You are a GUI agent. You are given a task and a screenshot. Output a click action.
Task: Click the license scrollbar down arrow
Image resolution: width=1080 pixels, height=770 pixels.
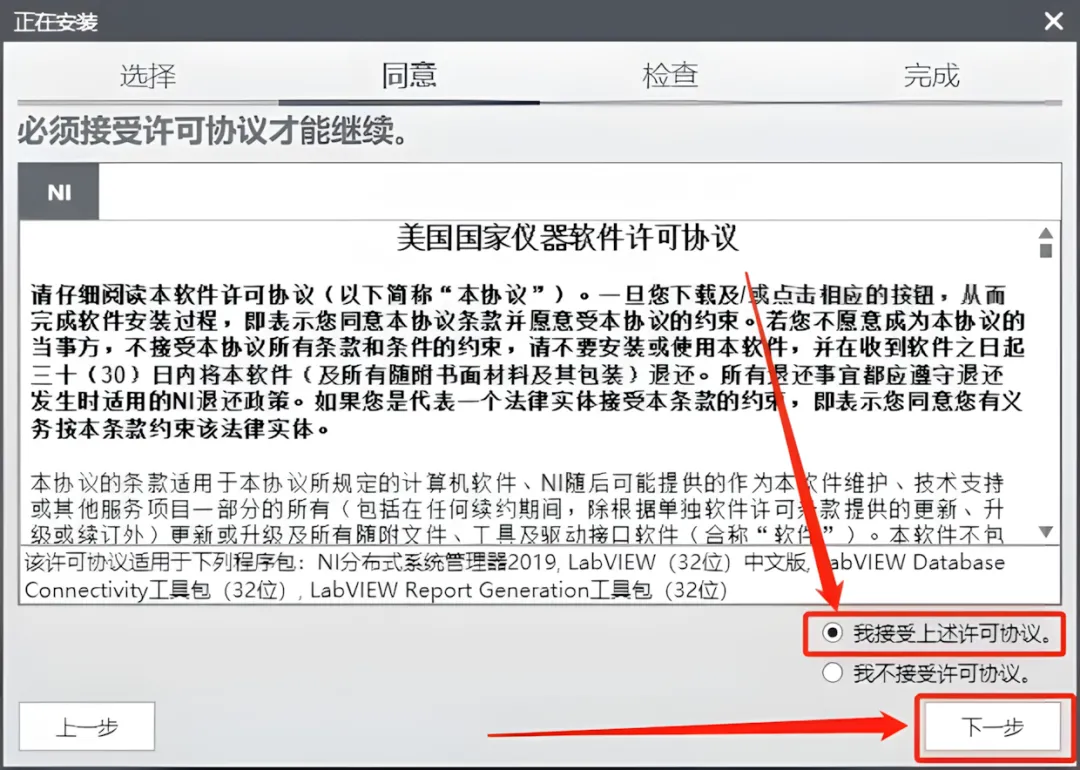[x=1046, y=532]
